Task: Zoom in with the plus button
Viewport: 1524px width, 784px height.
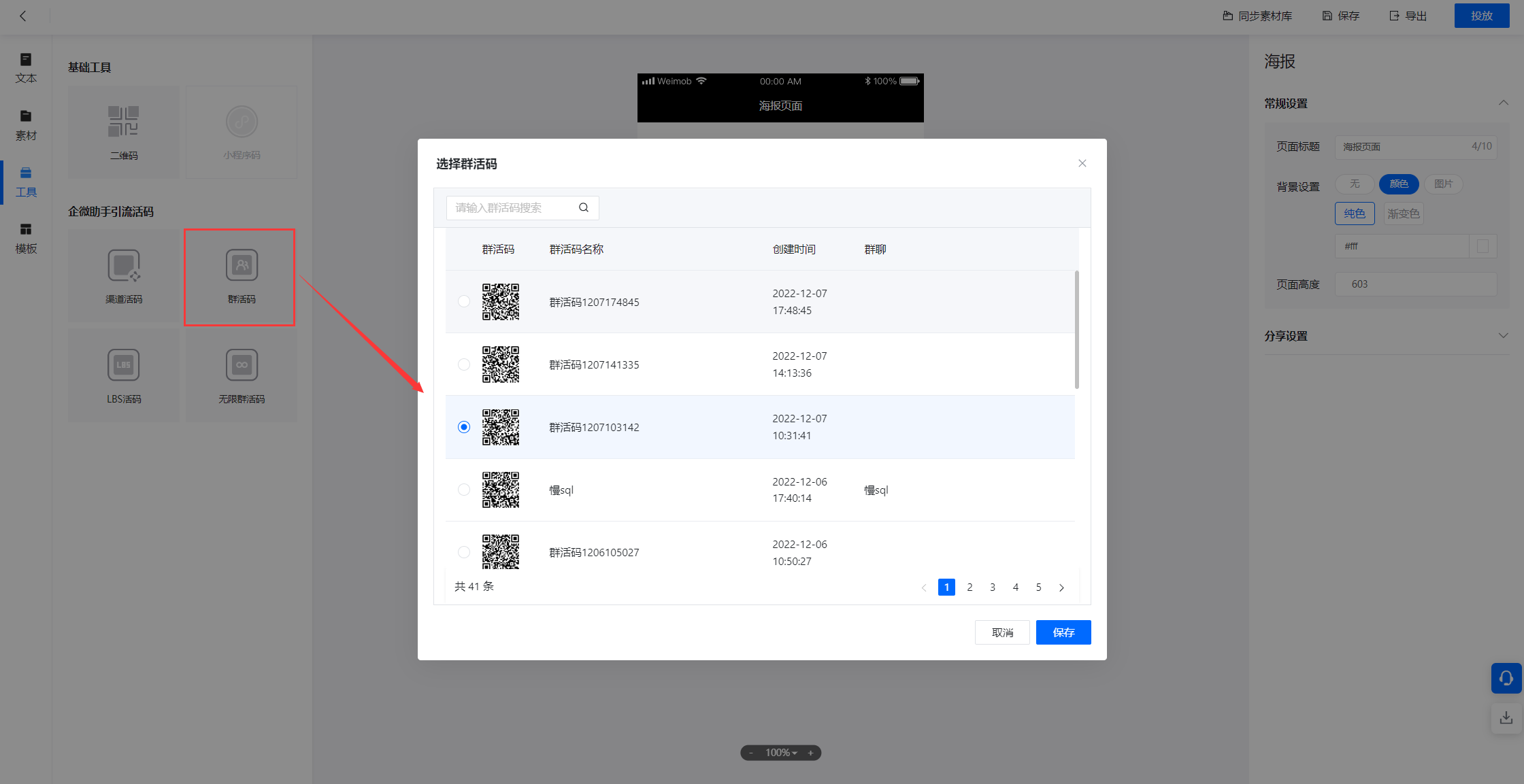Action: pyautogui.click(x=810, y=753)
